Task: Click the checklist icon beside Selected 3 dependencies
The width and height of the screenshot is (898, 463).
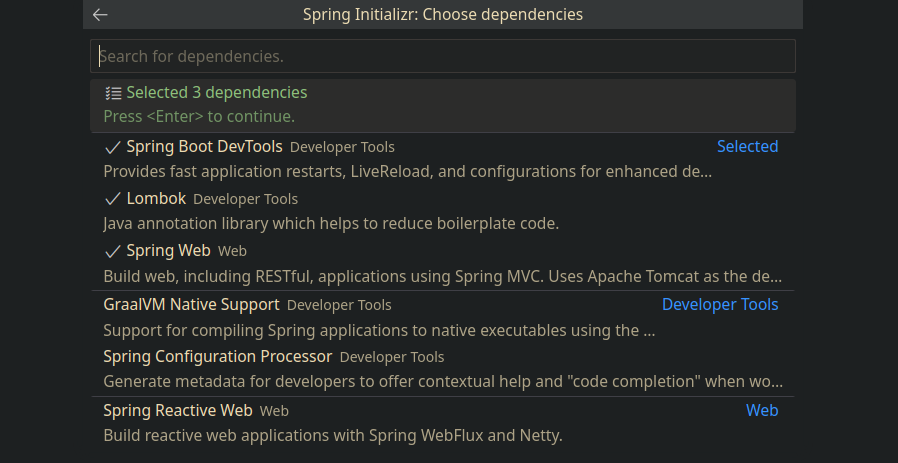Action: point(113,93)
